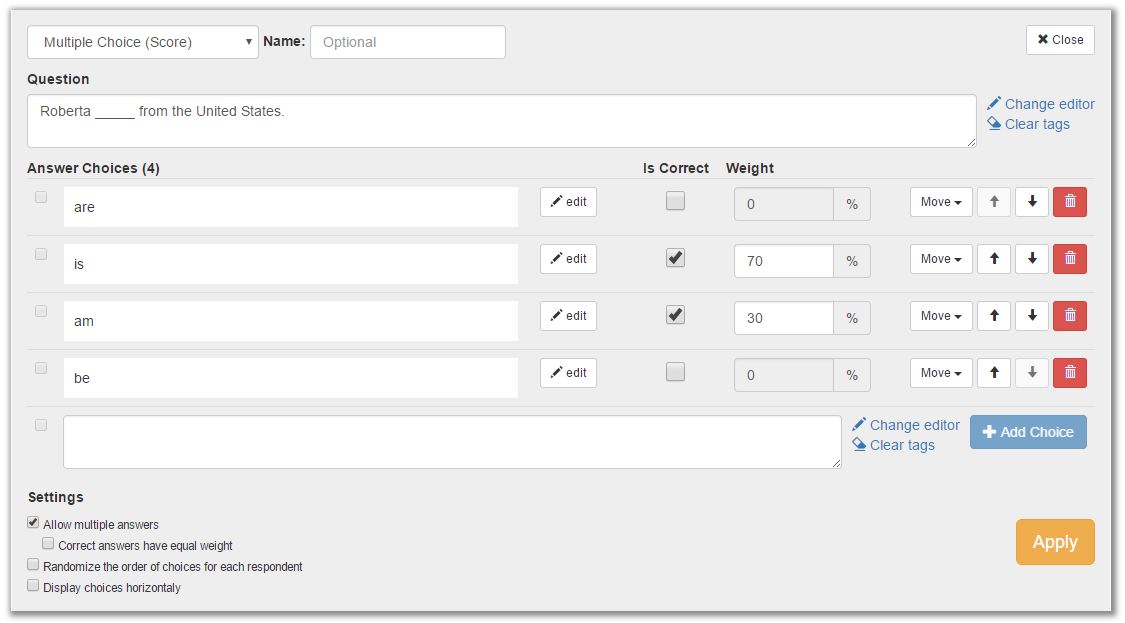Click the disabled weight field for 'be'

click(783, 375)
